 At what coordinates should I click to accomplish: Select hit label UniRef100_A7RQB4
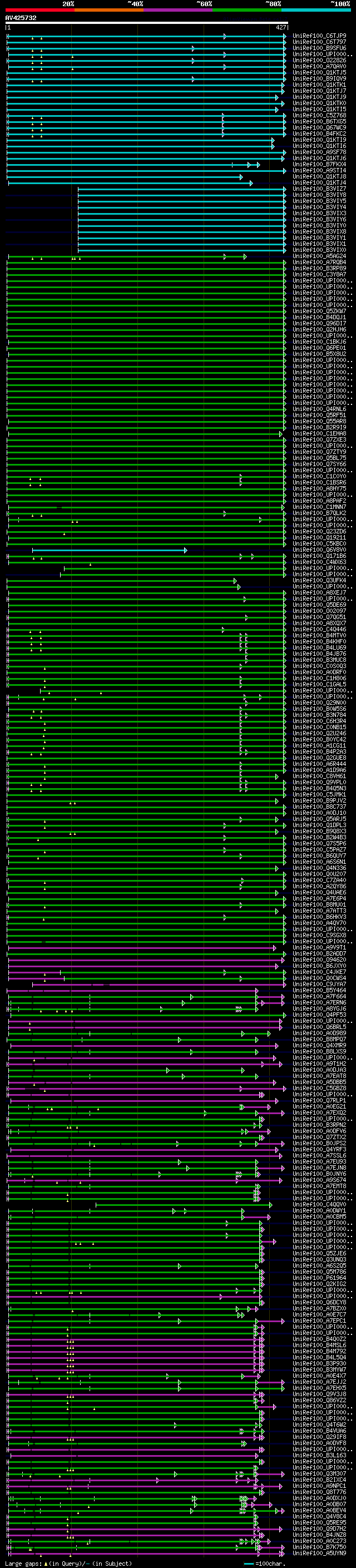(x=319, y=263)
